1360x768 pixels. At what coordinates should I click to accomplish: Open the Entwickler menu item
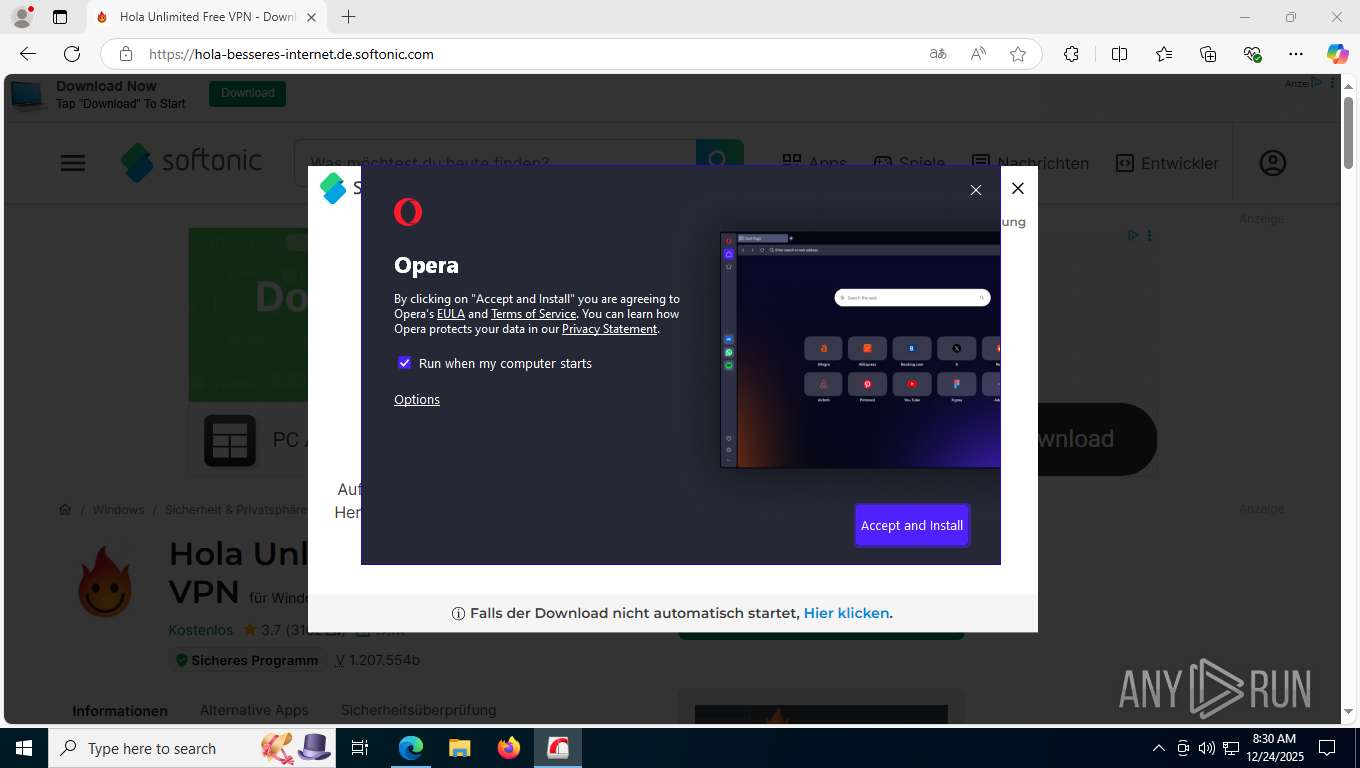(1167, 163)
